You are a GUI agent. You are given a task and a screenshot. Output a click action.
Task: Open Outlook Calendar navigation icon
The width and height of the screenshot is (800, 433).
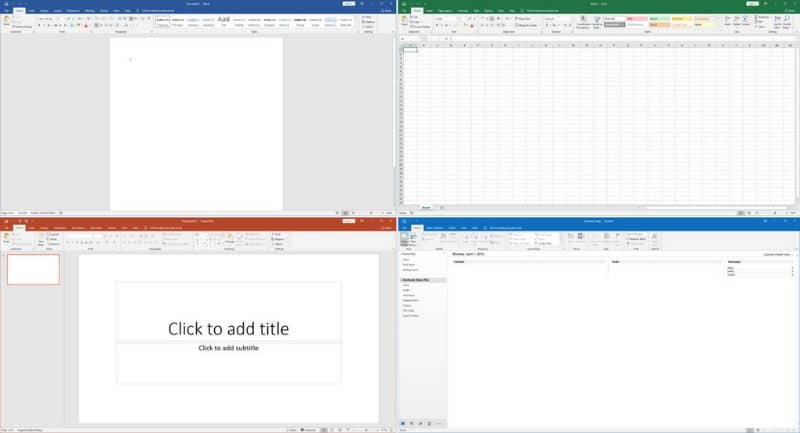tap(412, 423)
